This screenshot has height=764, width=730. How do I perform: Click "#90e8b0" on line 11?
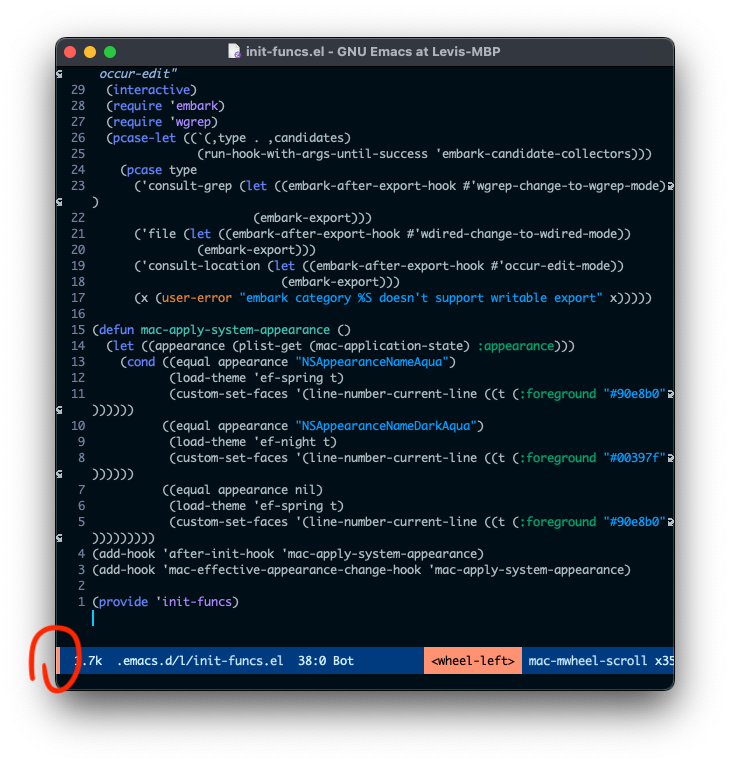(x=634, y=394)
